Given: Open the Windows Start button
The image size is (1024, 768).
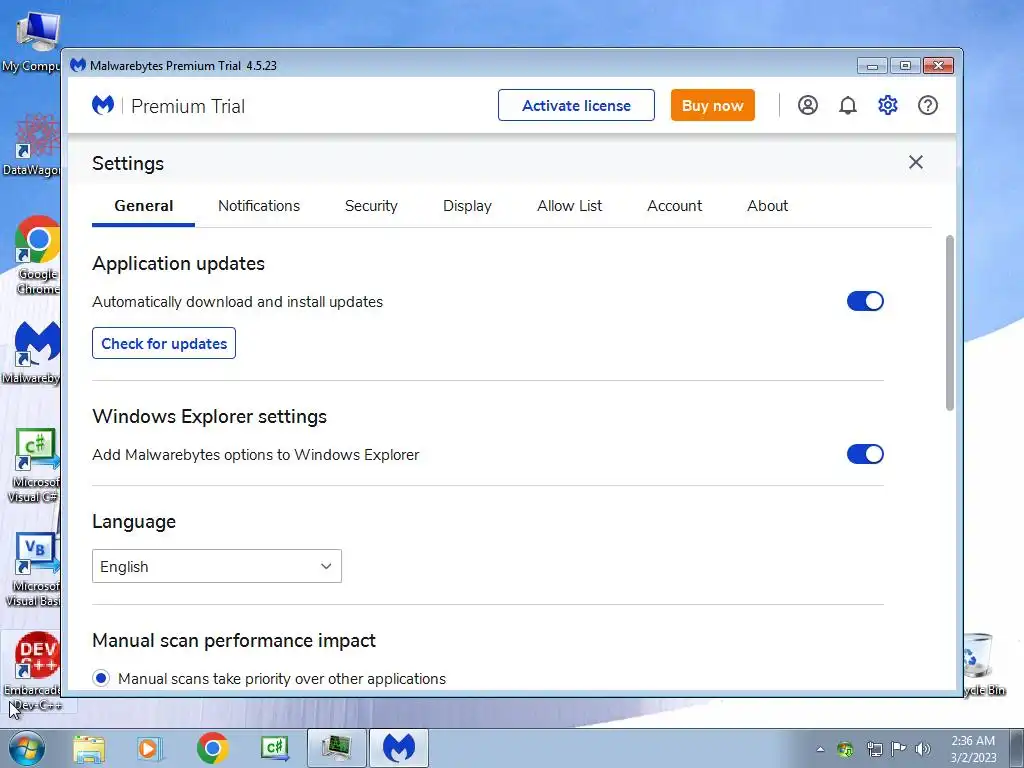Looking at the screenshot, I should click(25, 748).
